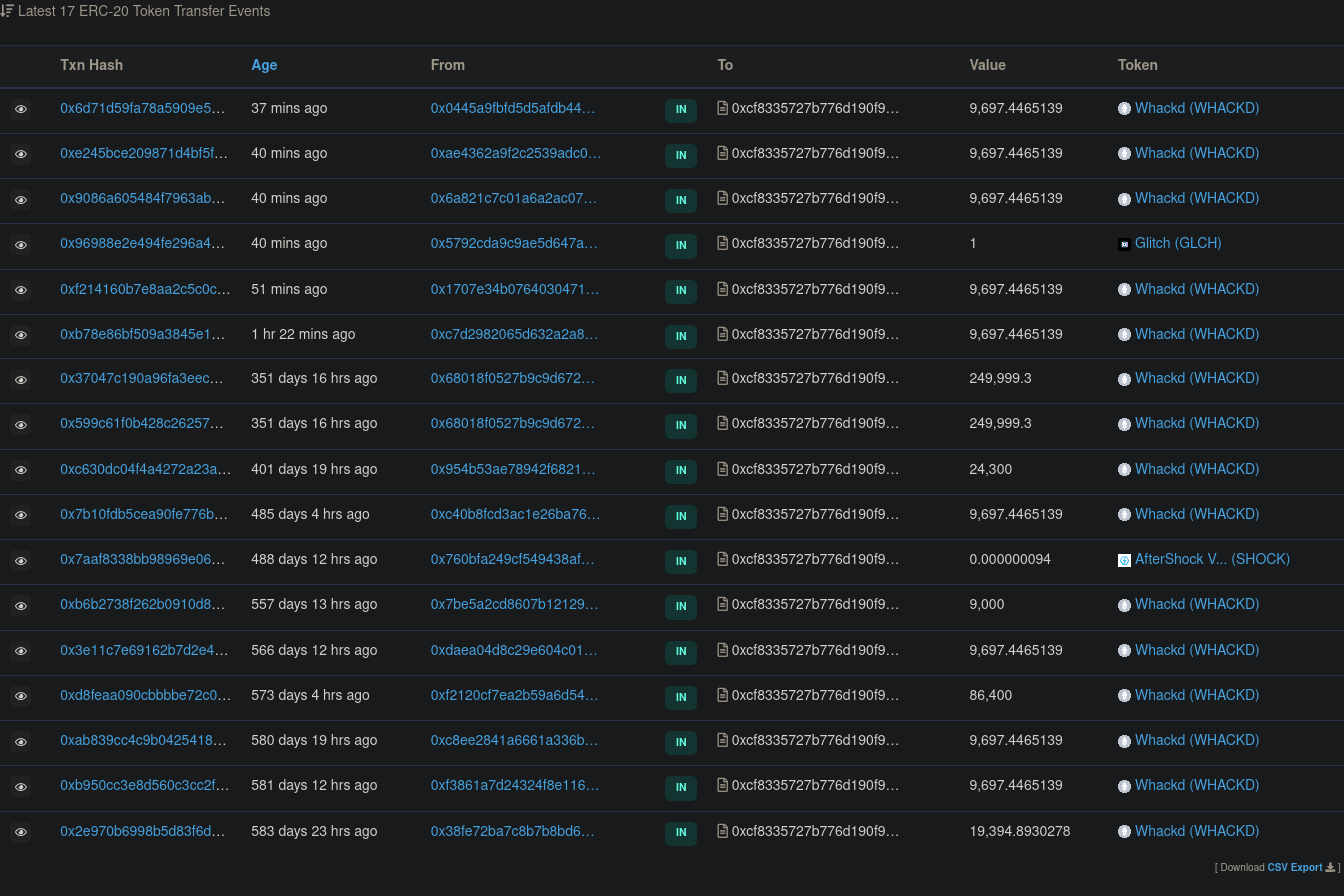Click eye icon for txn 0x96988e2e494fe296a4

(x=20, y=245)
